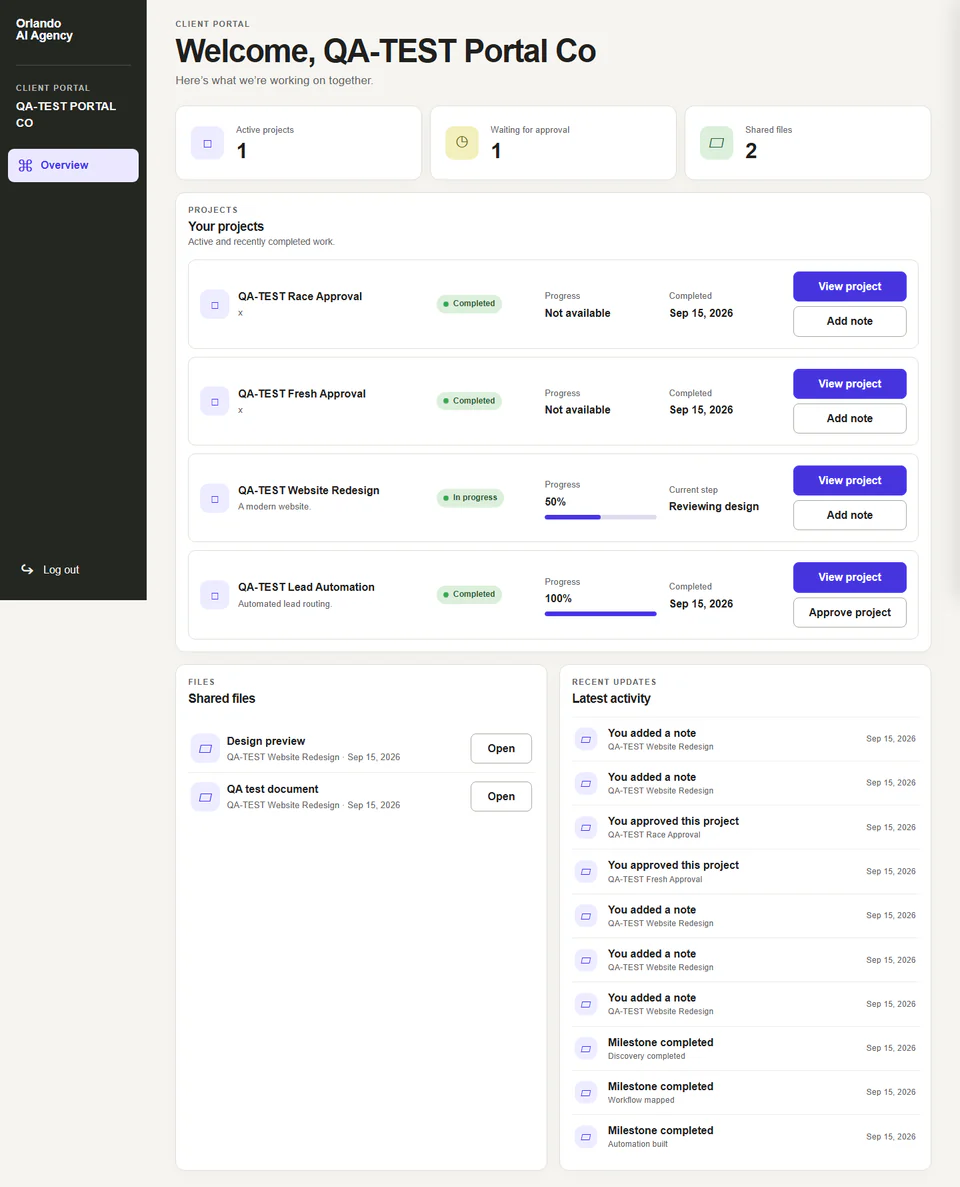Approve the QA-TEST Lead Automation project
The width and height of the screenshot is (960, 1187).
click(849, 612)
